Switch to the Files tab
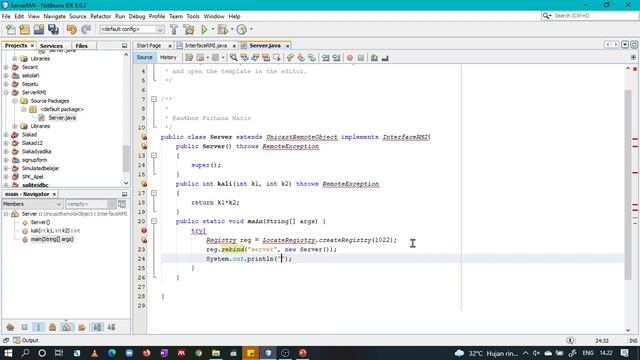 point(82,46)
